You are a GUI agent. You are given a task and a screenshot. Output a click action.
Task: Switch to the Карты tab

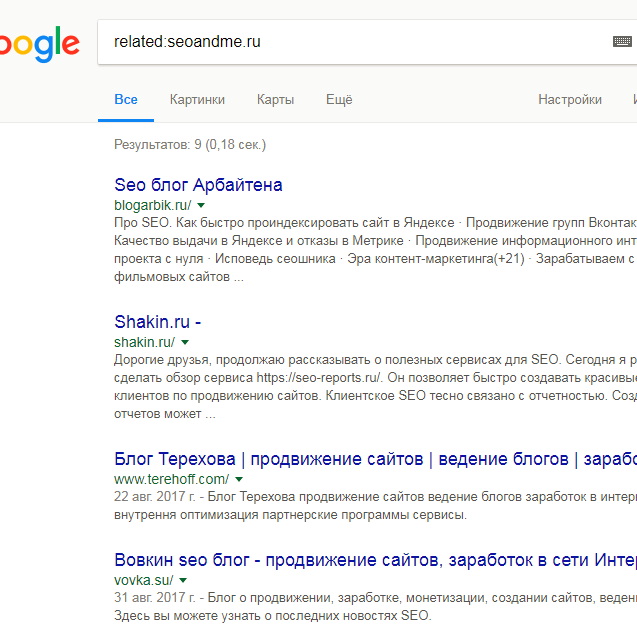(275, 100)
